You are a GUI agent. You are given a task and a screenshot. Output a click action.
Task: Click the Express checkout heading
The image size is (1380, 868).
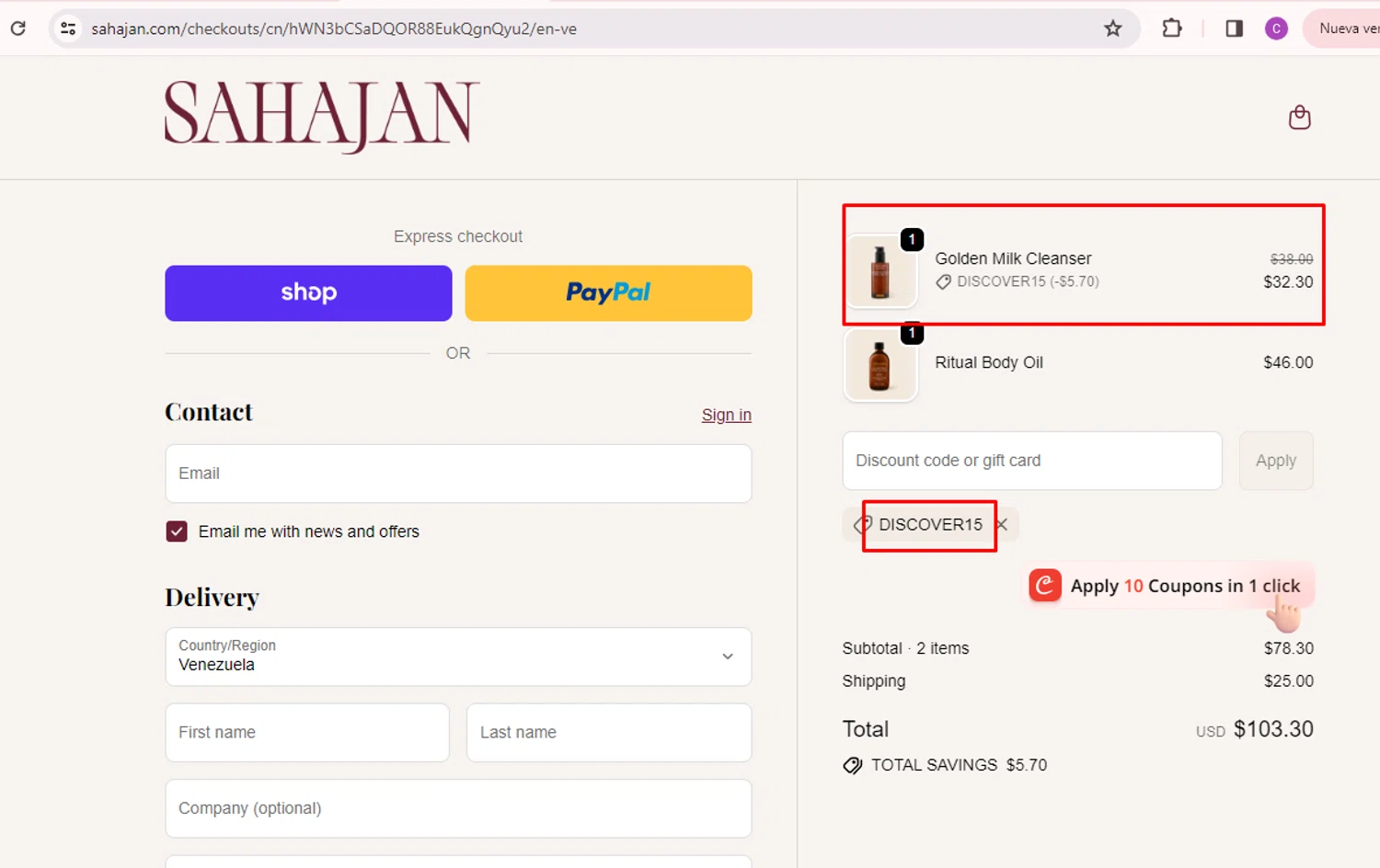tap(458, 236)
